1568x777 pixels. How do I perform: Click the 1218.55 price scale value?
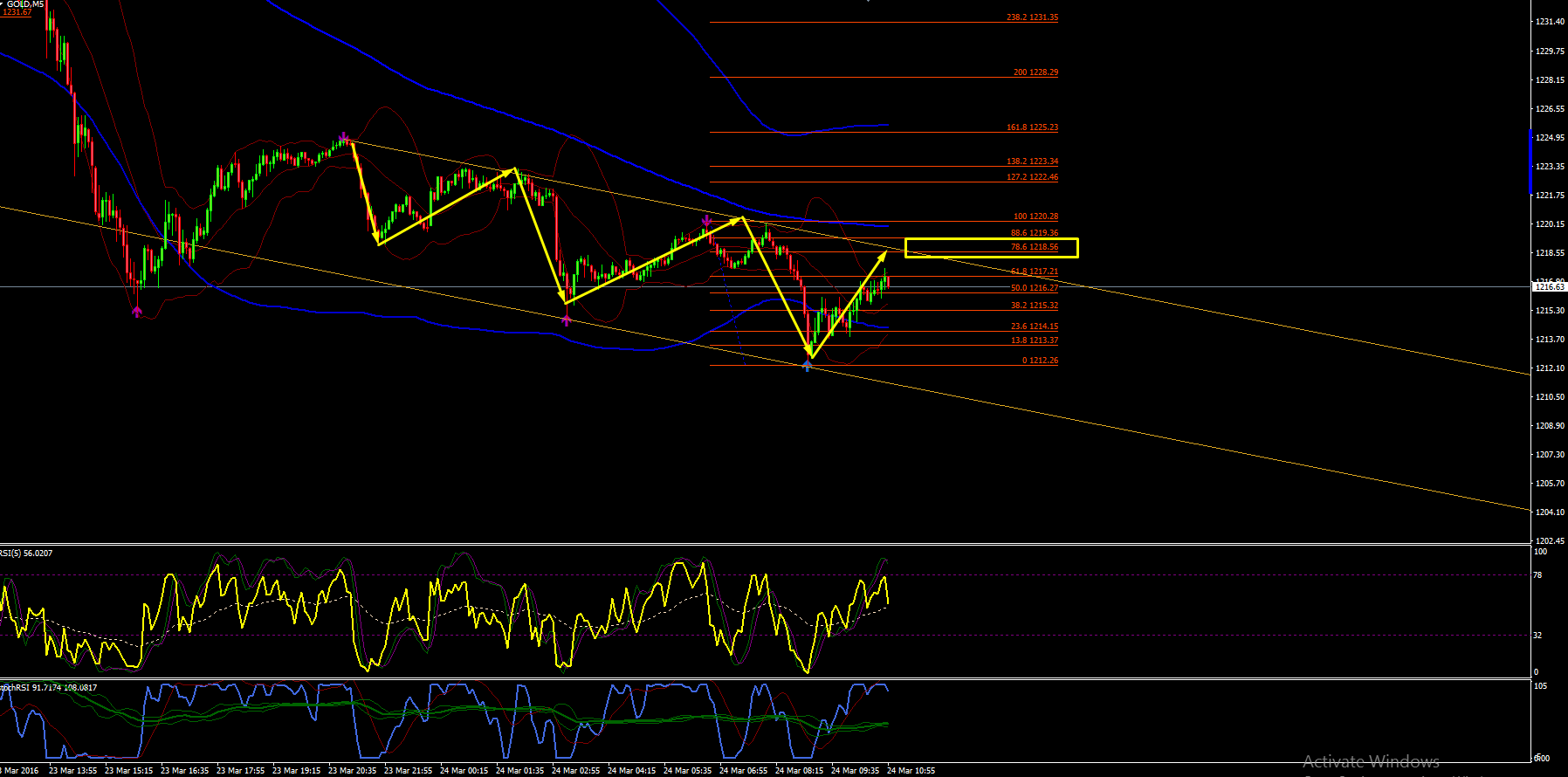[x=1550, y=253]
